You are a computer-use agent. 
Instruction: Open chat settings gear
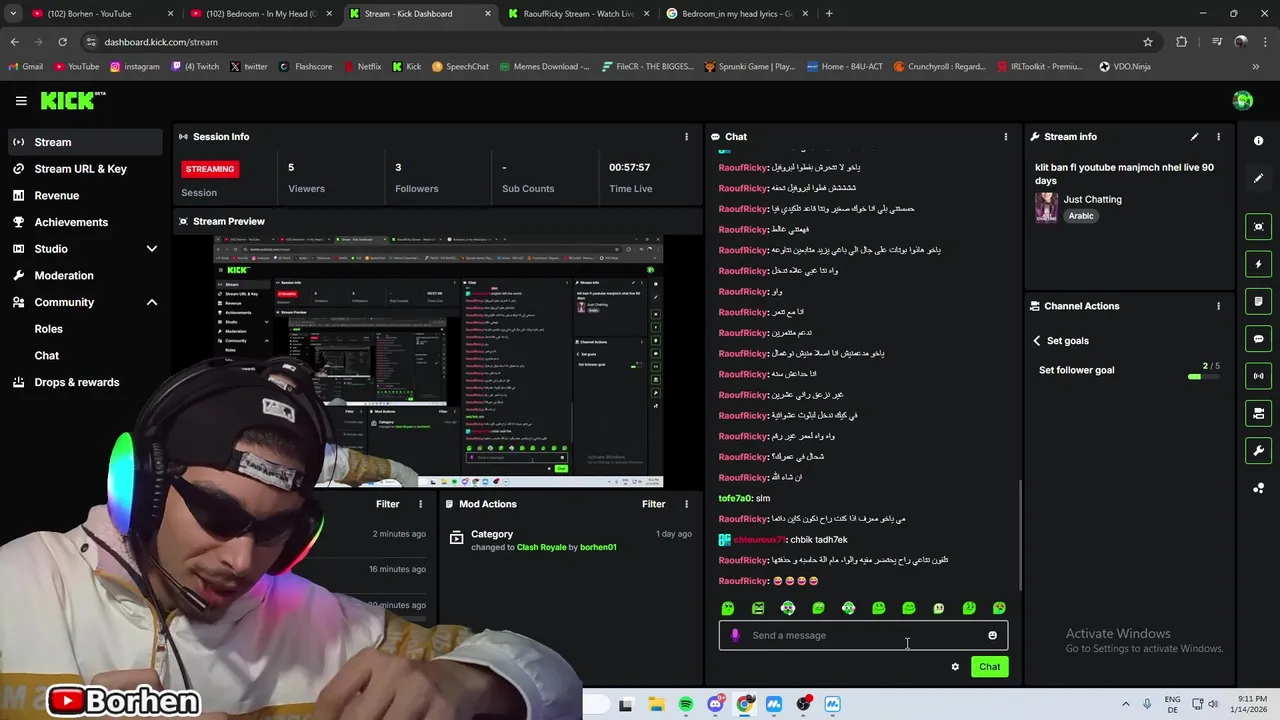955,667
